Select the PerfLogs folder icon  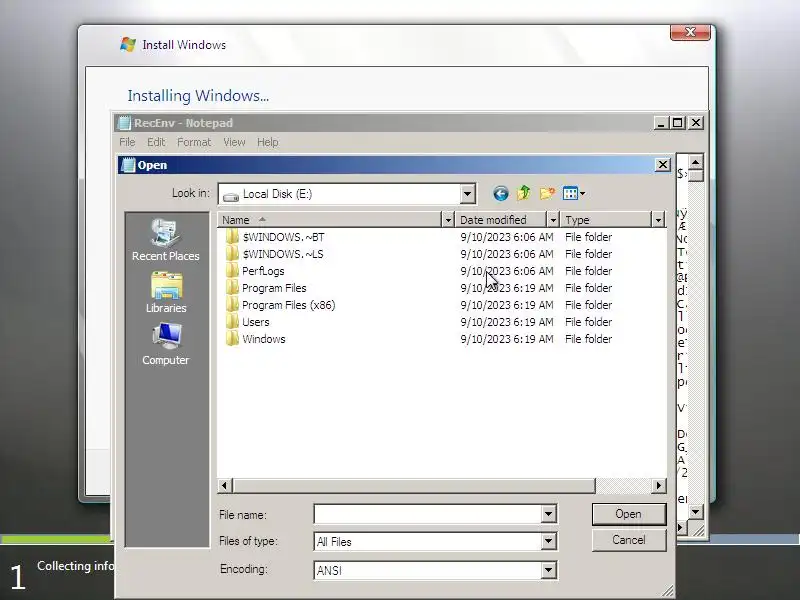[232, 270]
